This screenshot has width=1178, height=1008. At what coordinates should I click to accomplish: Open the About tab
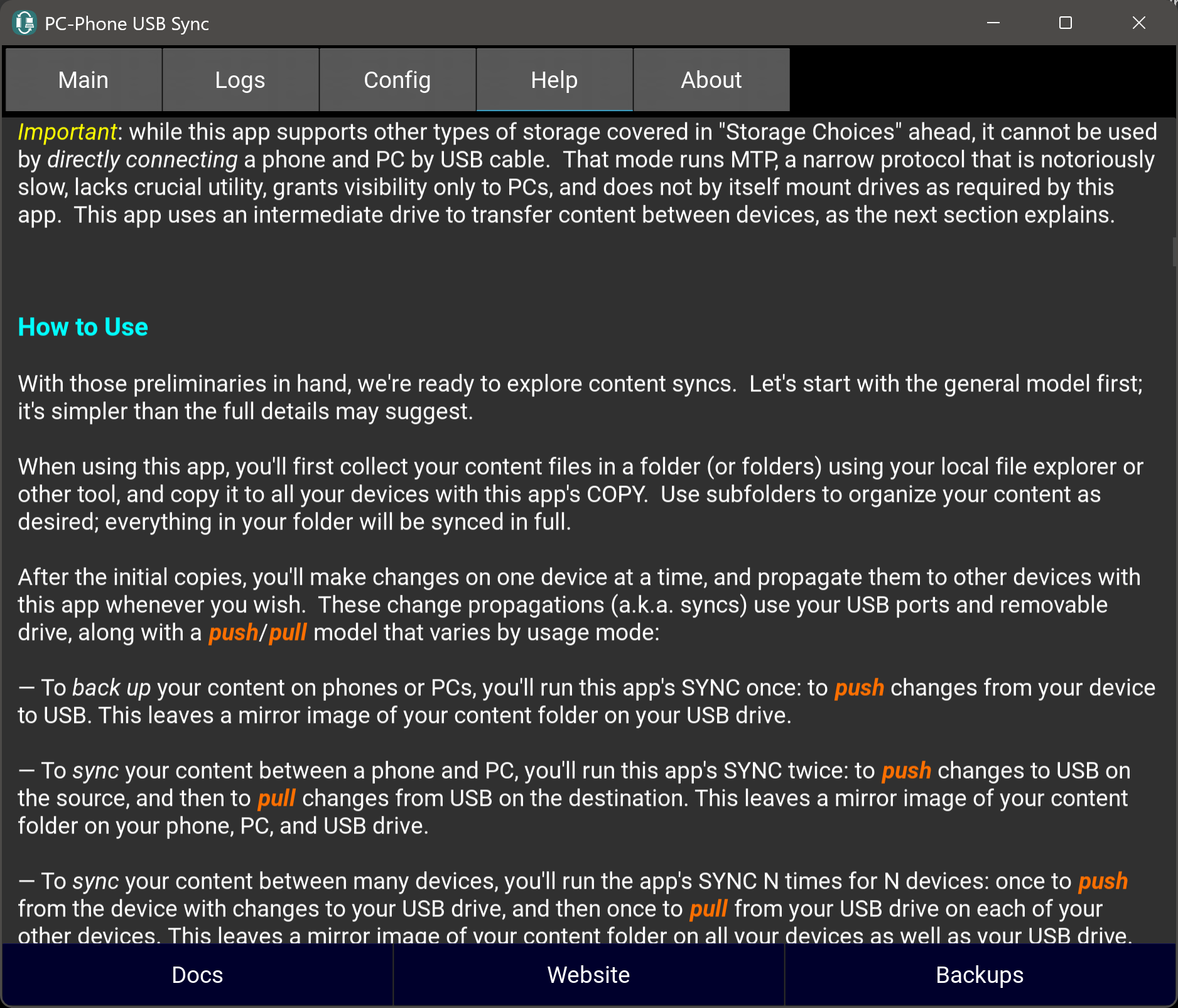coord(711,80)
